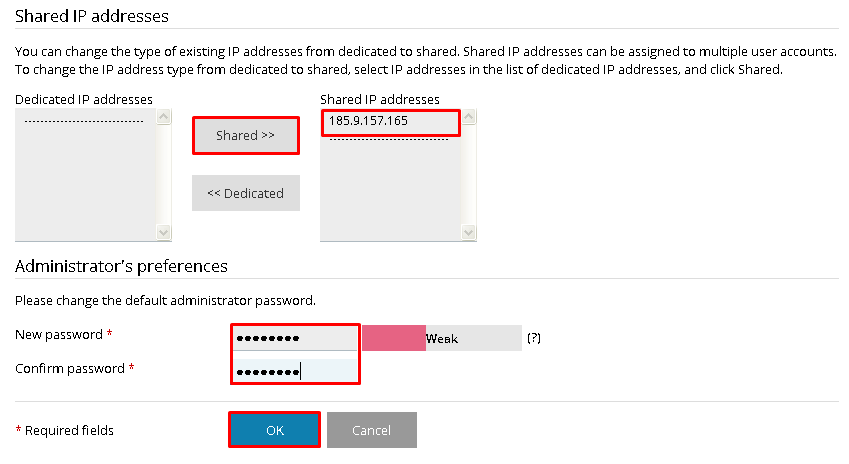Select the dashed entry in Dedicated list
Viewport: 849px width, 464px height.
84,122
